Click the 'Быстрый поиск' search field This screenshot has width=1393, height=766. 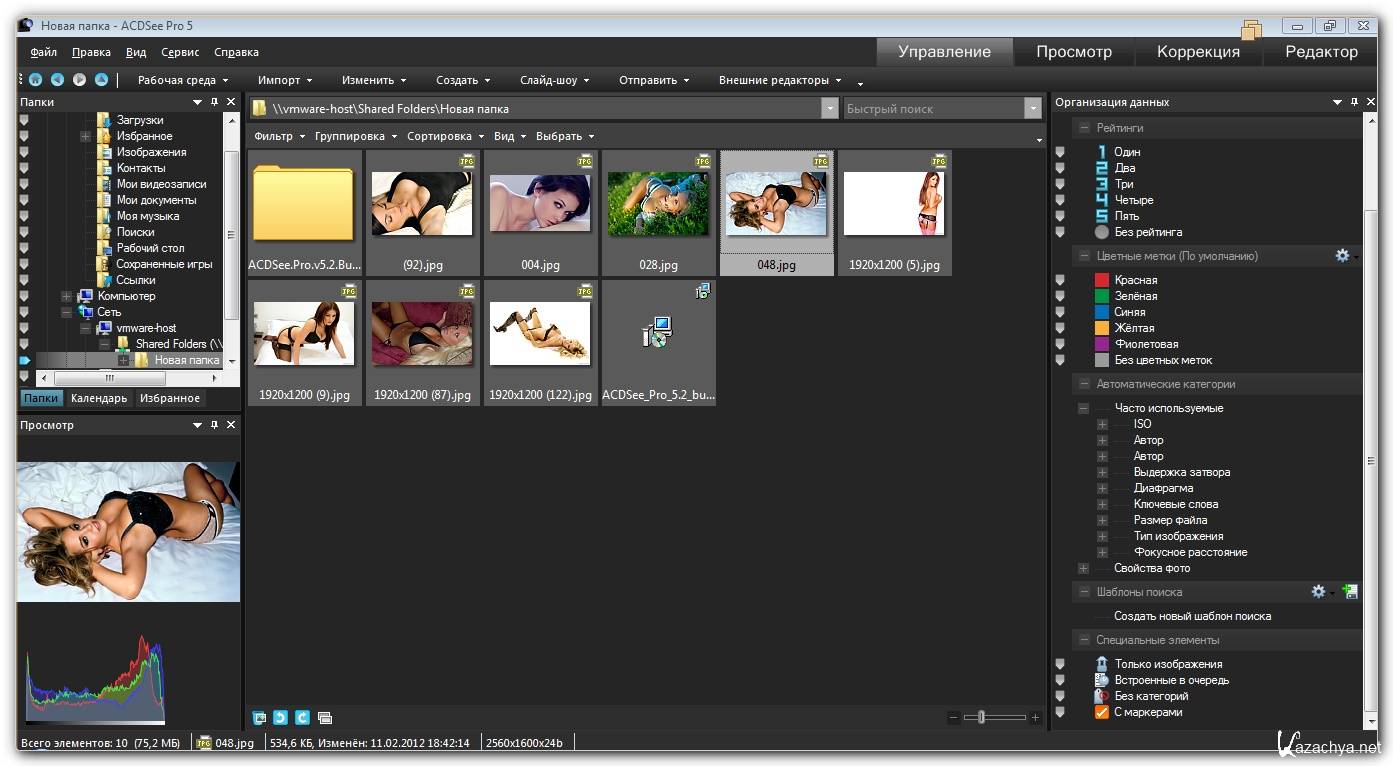(934, 109)
